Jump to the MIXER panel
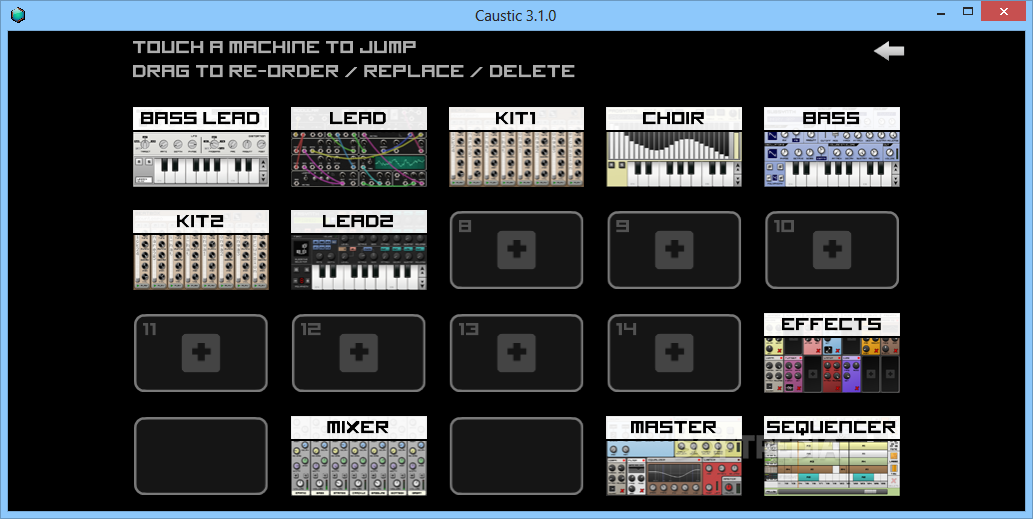Screen dimensions: 1033x519 [359, 456]
